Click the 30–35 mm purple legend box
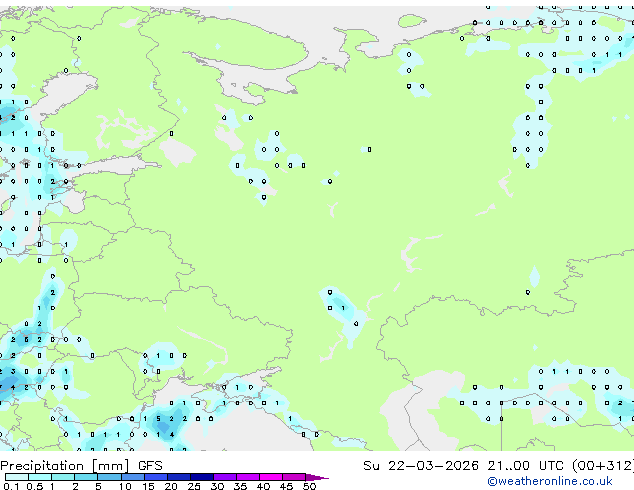This screenshot has width=634, height=490. tap(225, 477)
